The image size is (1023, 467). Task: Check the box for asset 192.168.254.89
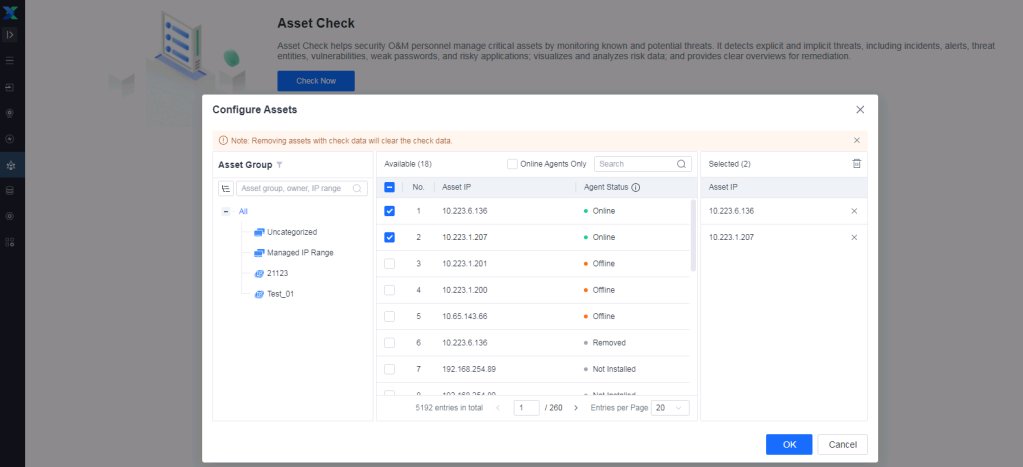pos(389,369)
